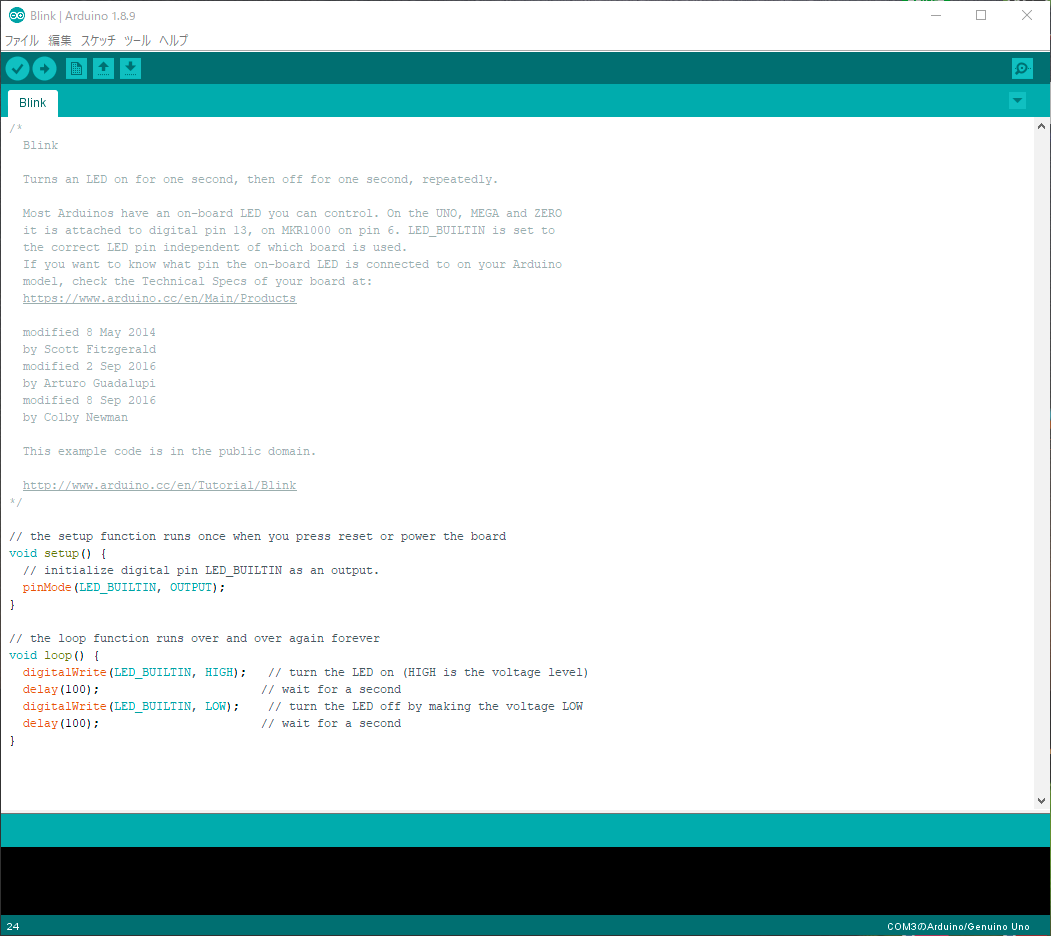Click the 'digitalWrite(LED_BUILTIN, HIGH);' statement
Image resolution: width=1051 pixels, height=936 pixels.
click(135, 672)
